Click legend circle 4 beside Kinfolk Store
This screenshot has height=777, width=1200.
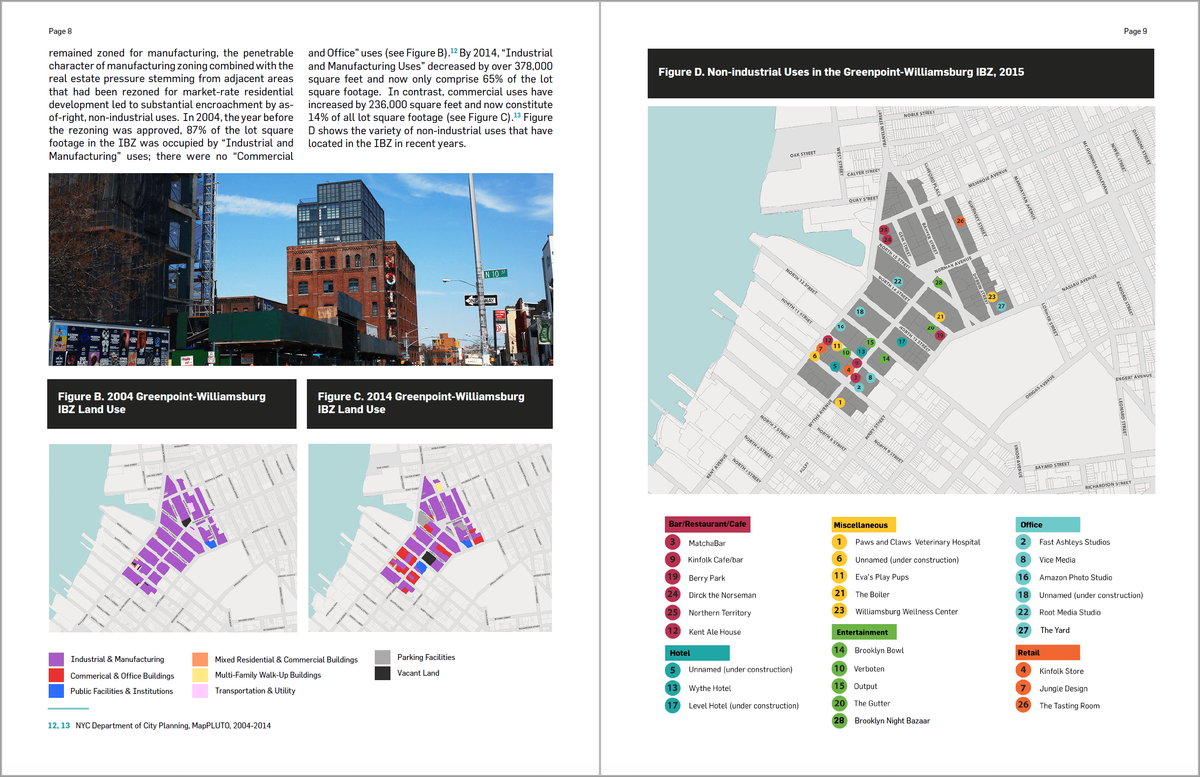pos(1023,670)
